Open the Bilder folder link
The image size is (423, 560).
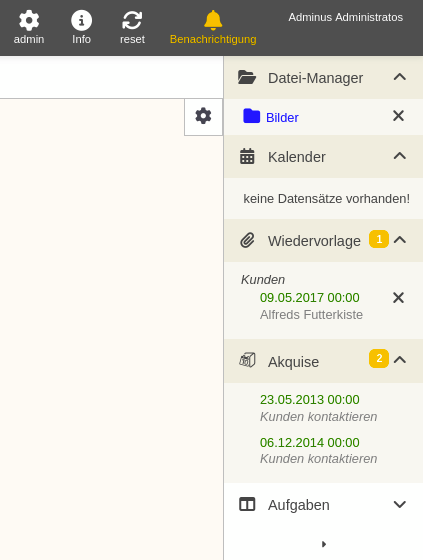pyautogui.click(x=282, y=118)
